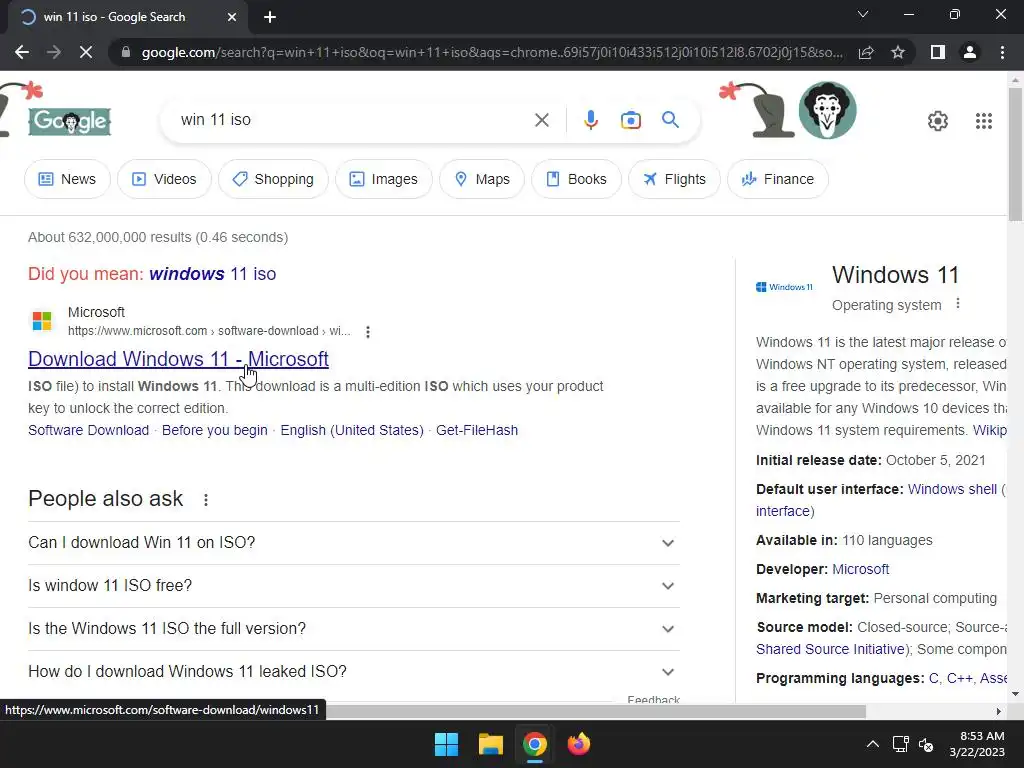Open 'Get-FileHash' sitelink
Viewport: 1024px width, 768px height.
coord(477,430)
